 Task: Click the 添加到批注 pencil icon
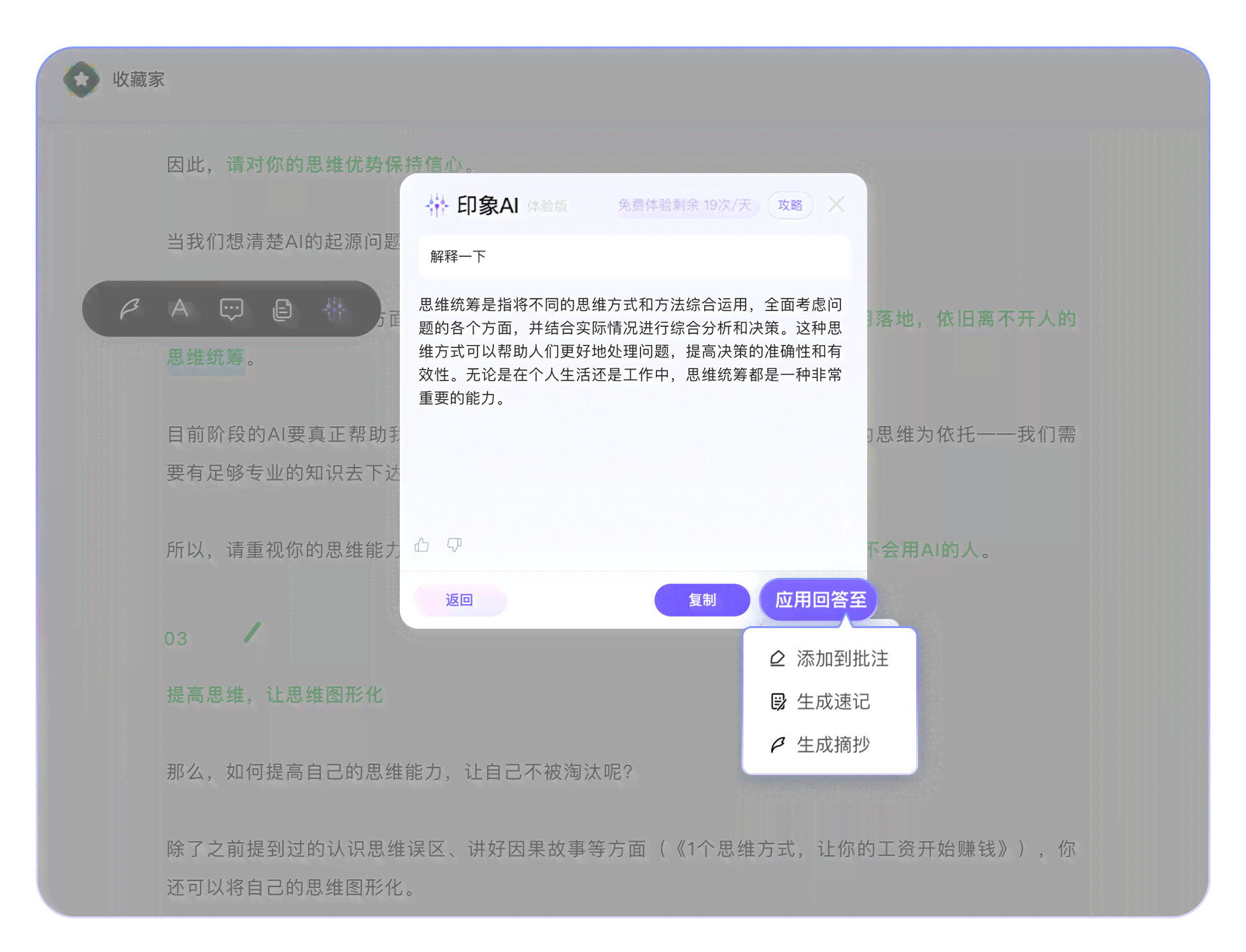coord(777,659)
